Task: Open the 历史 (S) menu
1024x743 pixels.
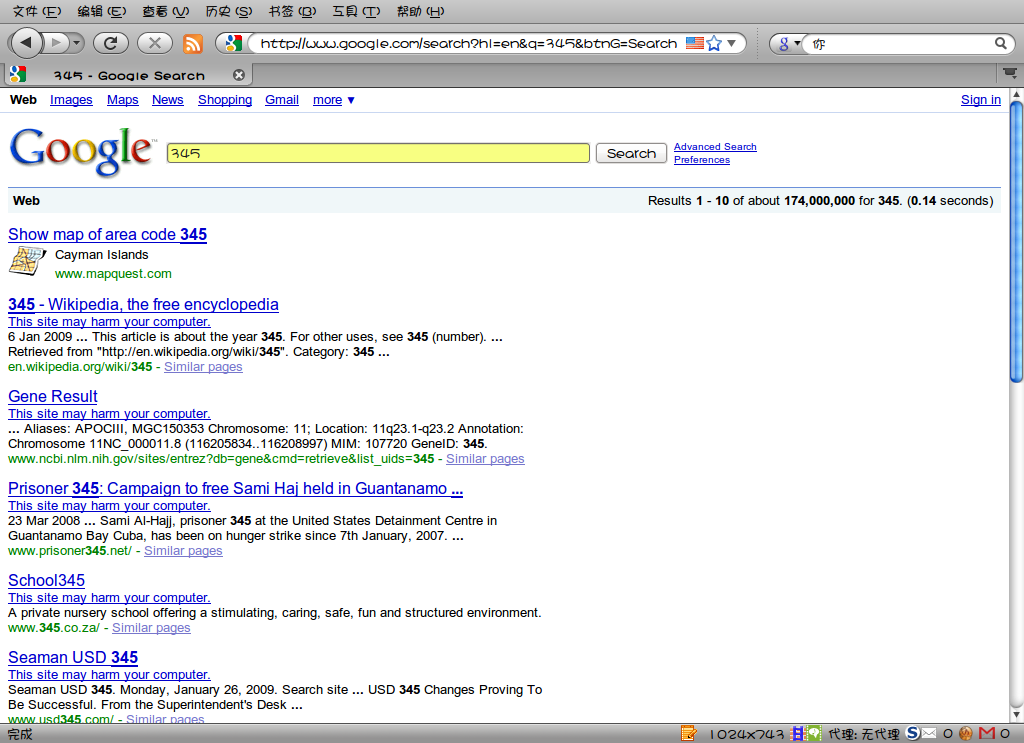Action: 229,11
